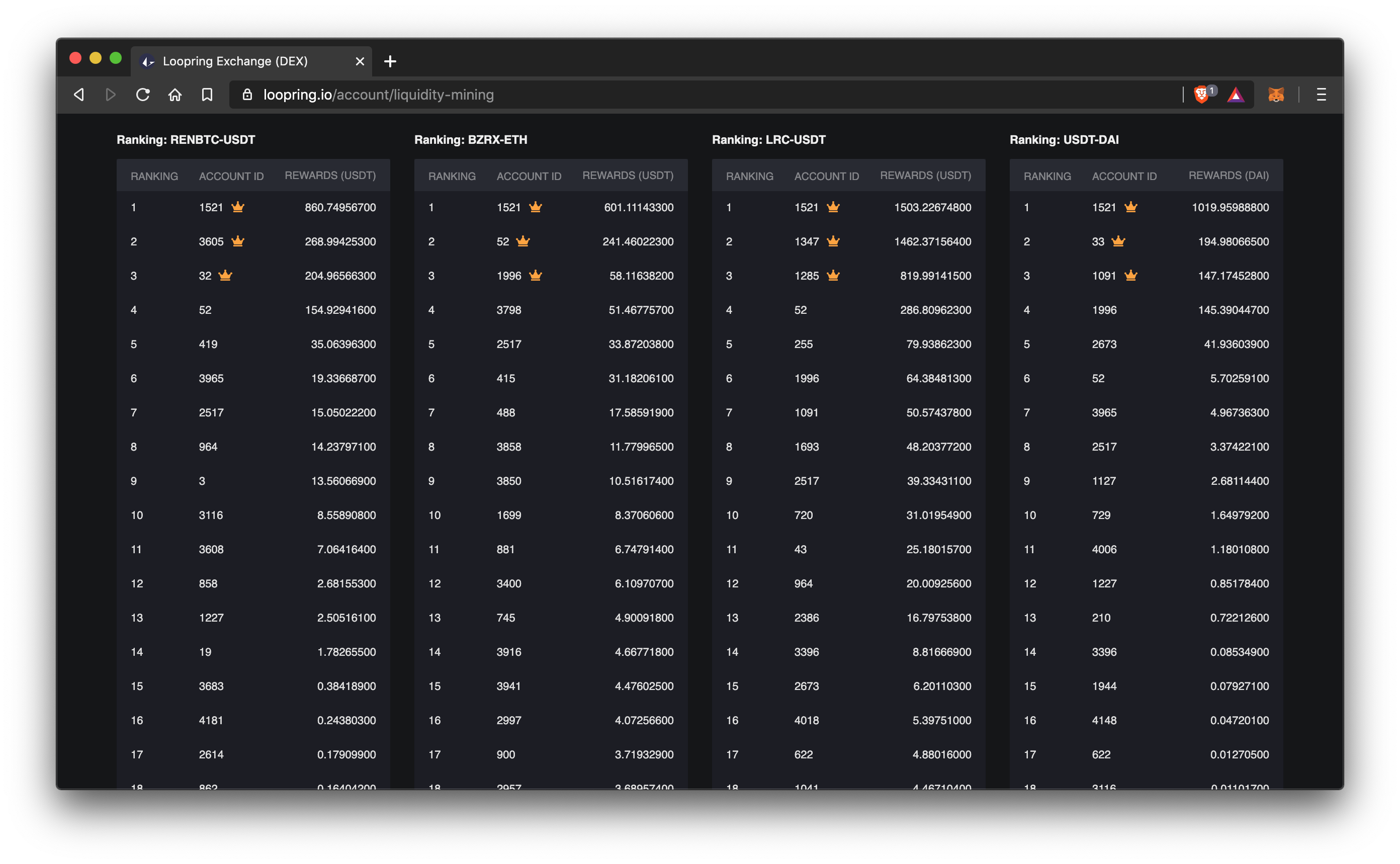Open Brave Rewards triangle icon
The height and width of the screenshot is (864, 1400).
1236,94
